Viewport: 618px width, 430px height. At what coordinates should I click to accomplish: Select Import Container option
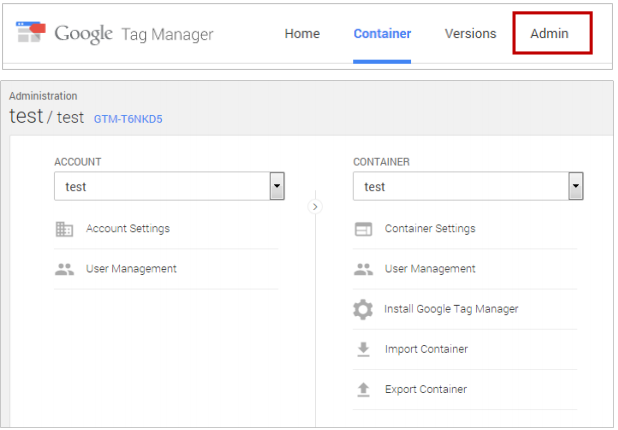(426, 349)
